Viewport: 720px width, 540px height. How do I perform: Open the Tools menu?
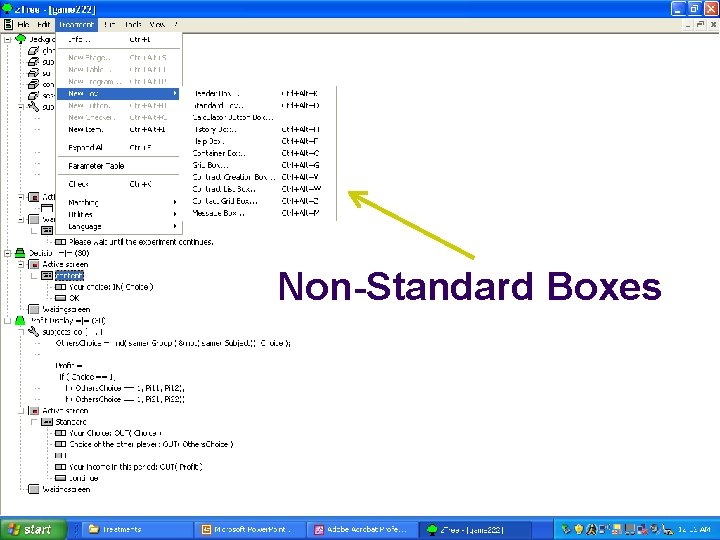click(133, 24)
